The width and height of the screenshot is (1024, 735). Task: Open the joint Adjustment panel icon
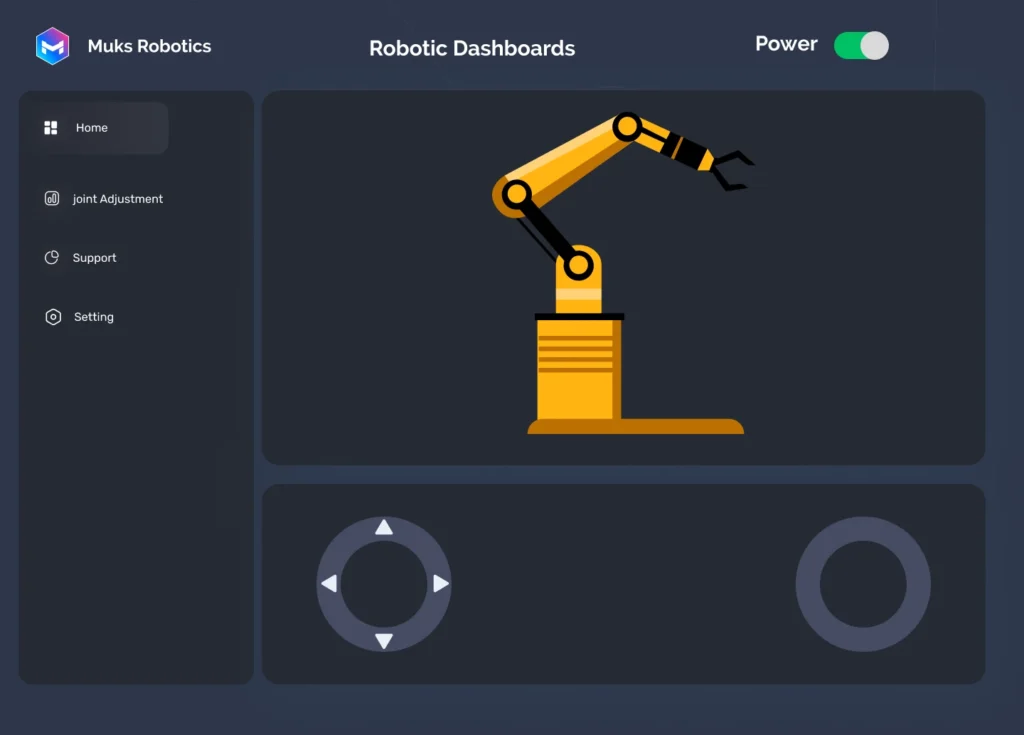(x=52, y=198)
